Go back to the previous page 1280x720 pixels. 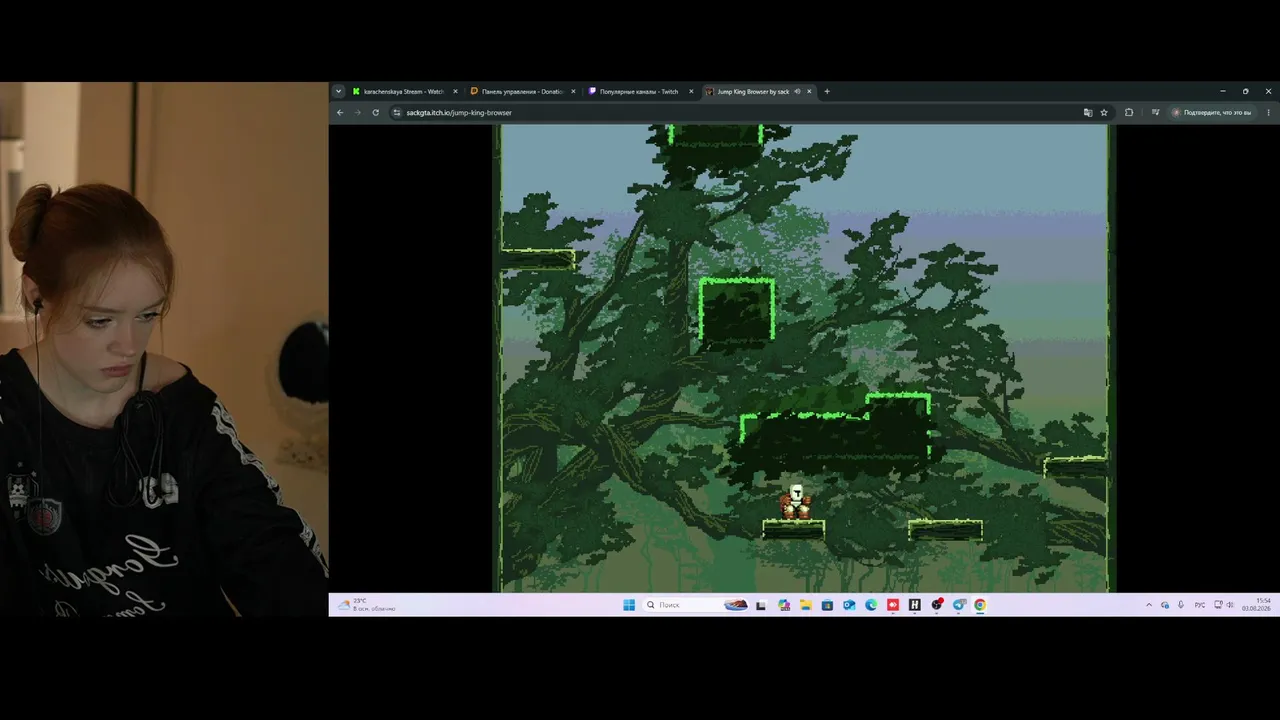pos(340,112)
